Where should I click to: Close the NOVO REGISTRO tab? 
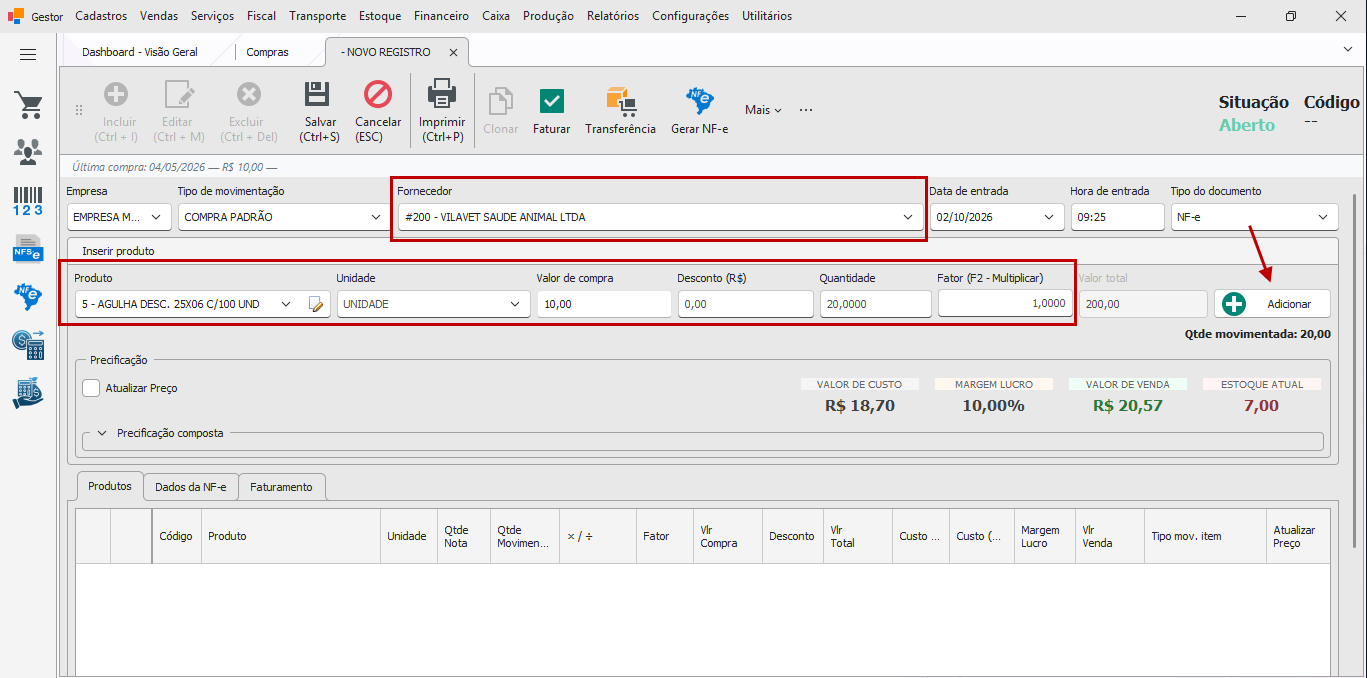pos(453,52)
